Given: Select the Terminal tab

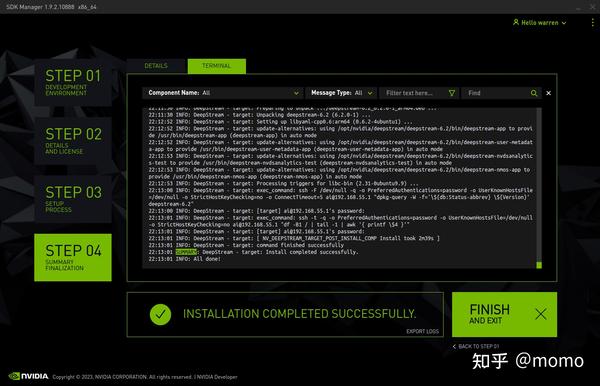Looking at the screenshot, I should [217, 66].
